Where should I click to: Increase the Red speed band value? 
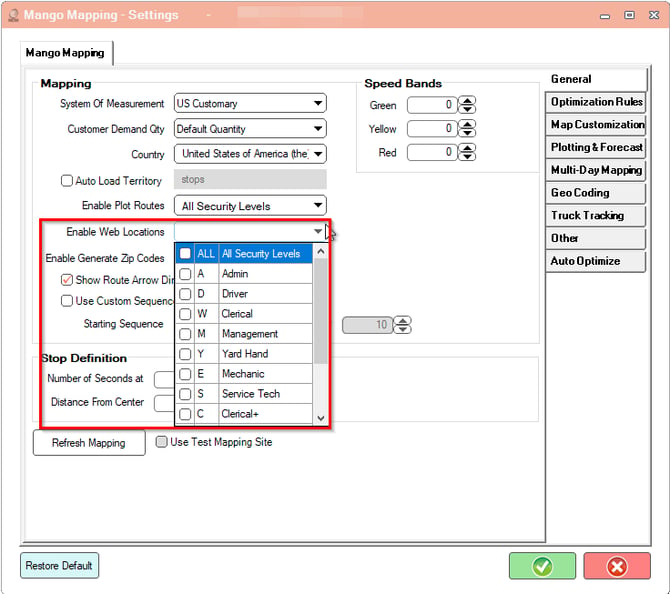[467, 149]
